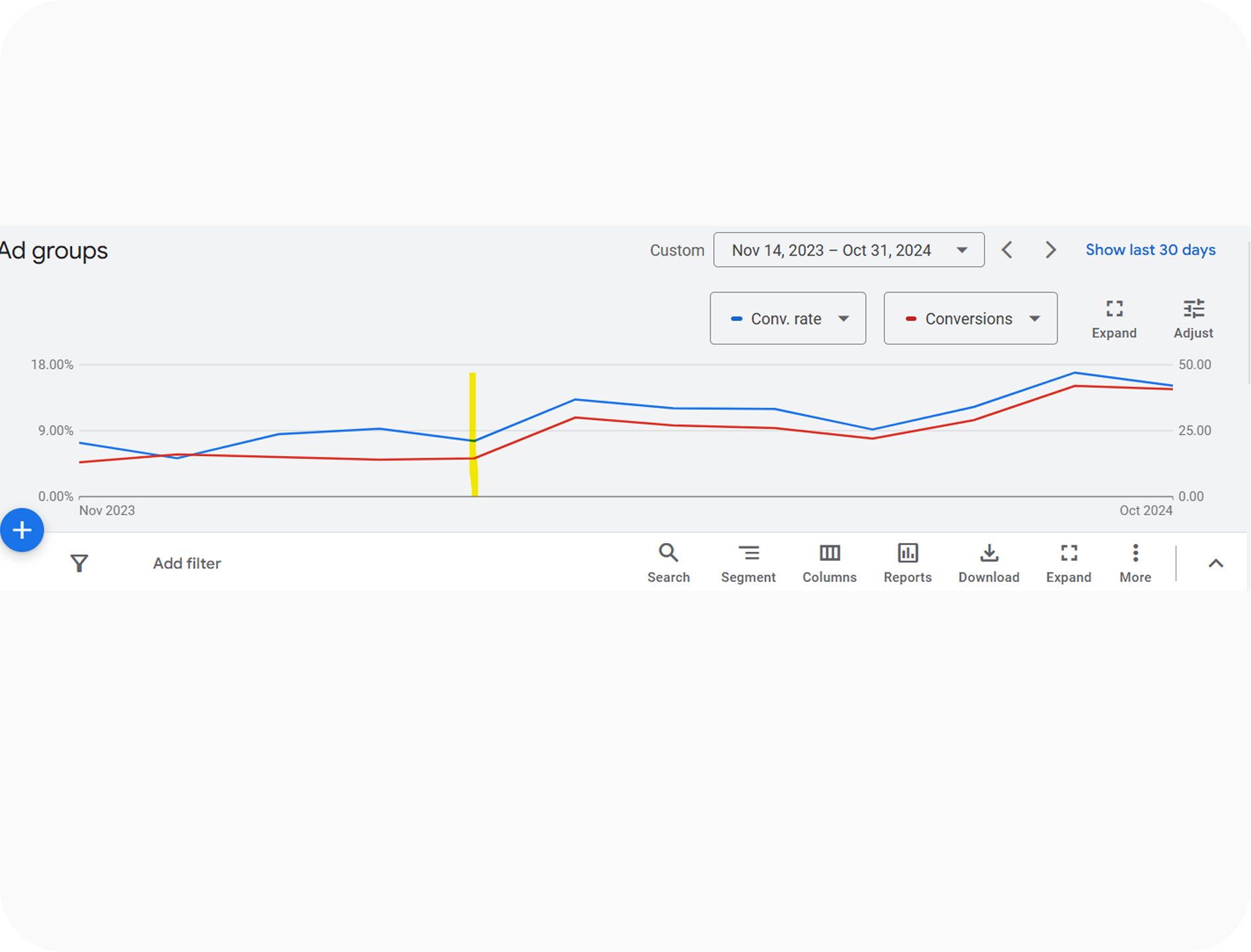Viewport: 1251px width, 952px height.
Task: Click the Add filter field
Action: (x=187, y=564)
